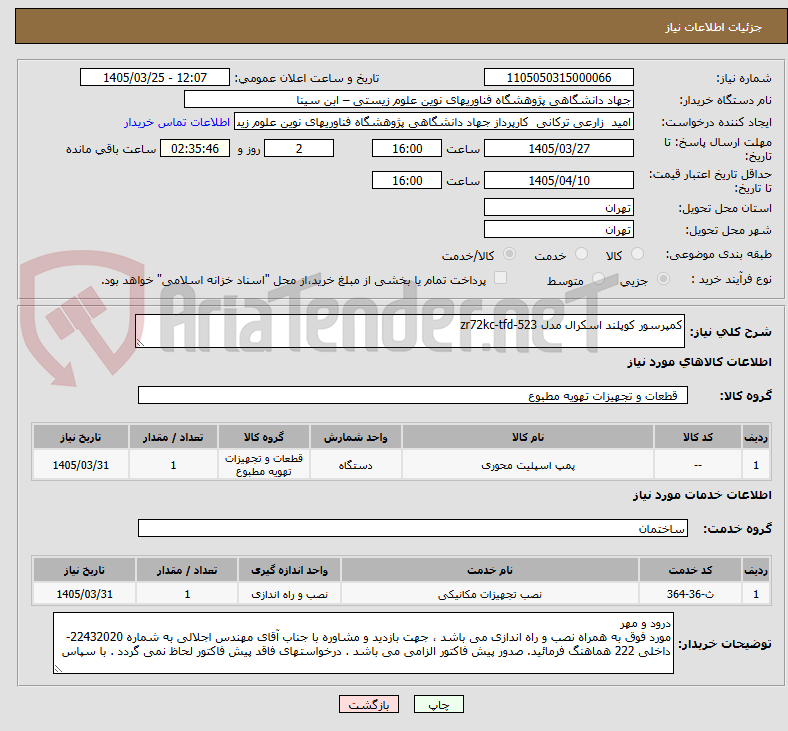Click the چاپ (print) button
This screenshot has height=731, width=788.
pos(438,704)
